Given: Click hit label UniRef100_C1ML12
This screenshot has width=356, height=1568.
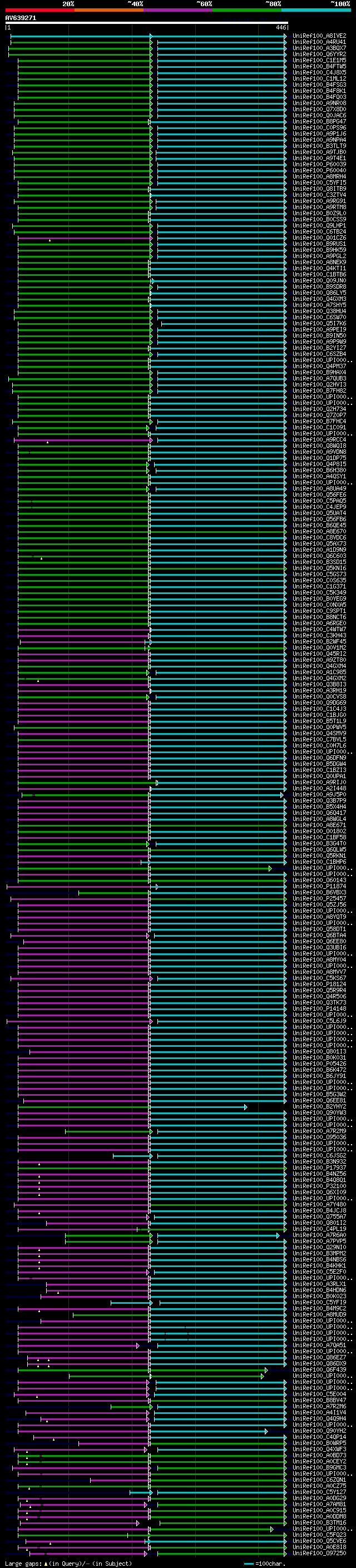Looking at the screenshot, I should point(319,78).
